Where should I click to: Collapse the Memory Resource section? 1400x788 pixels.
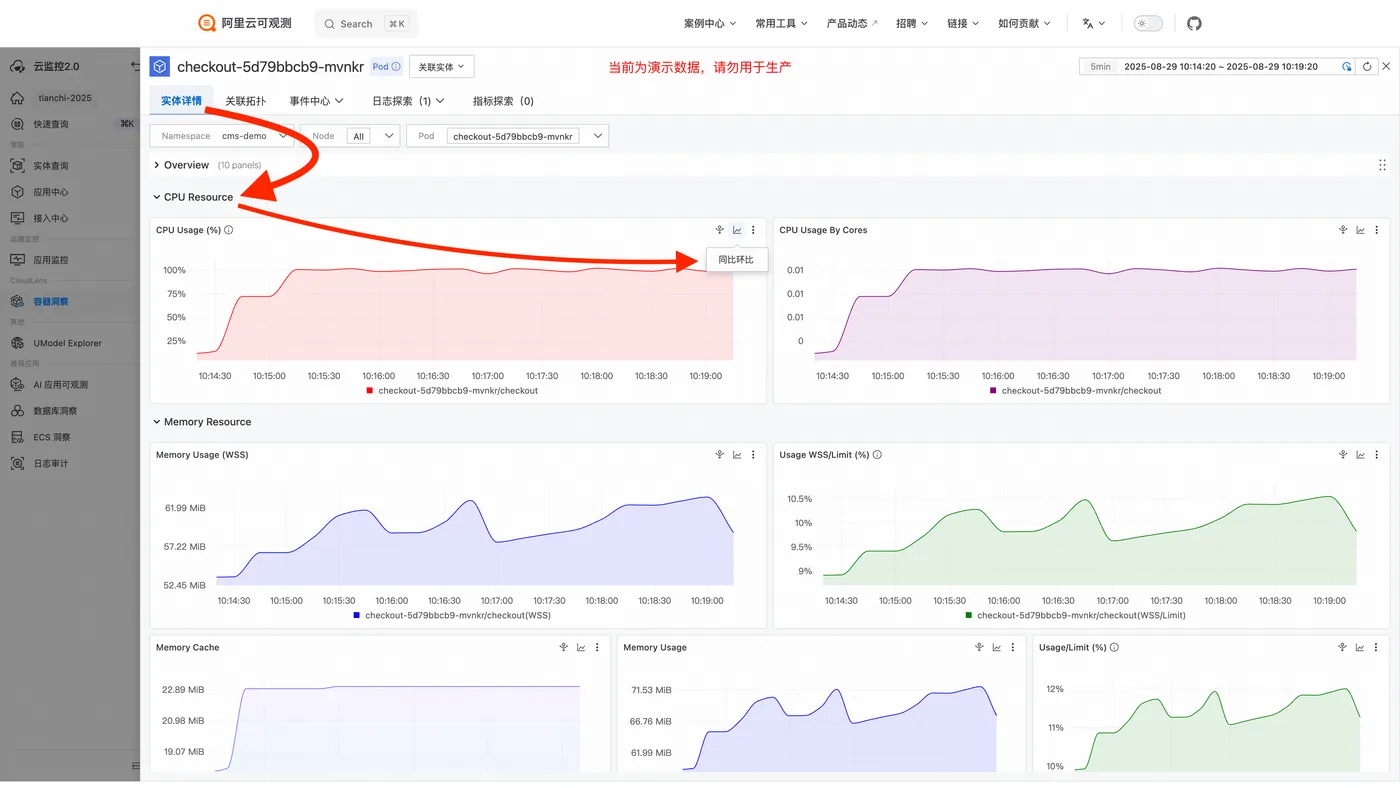pos(202,422)
